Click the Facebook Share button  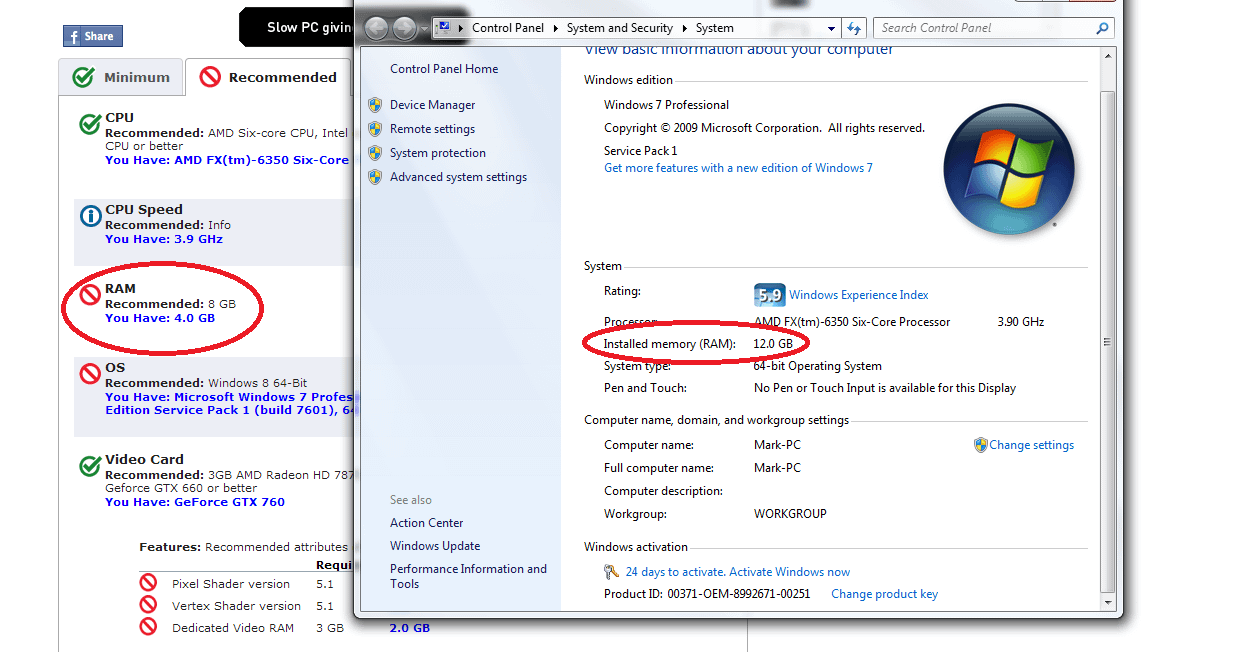point(93,36)
